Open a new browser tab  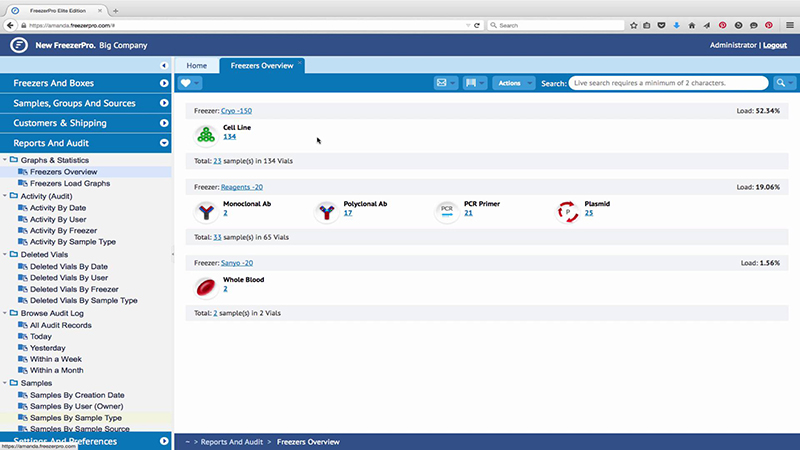116,10
